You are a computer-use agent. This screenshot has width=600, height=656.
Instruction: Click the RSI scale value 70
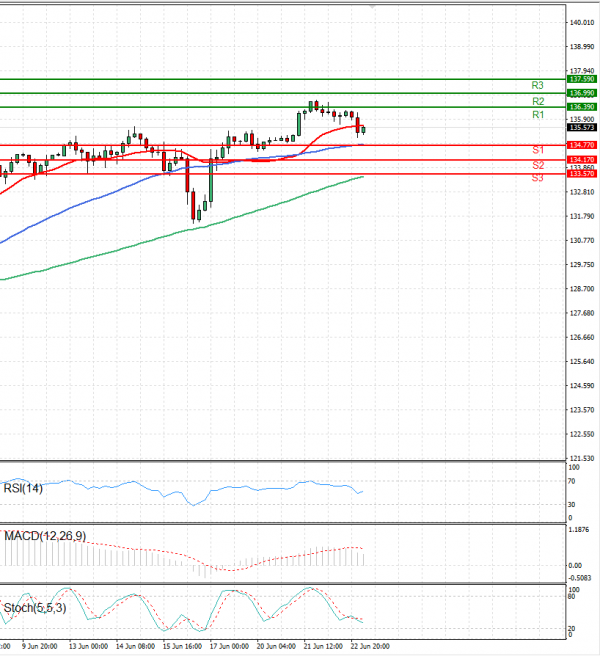(572, 482)
